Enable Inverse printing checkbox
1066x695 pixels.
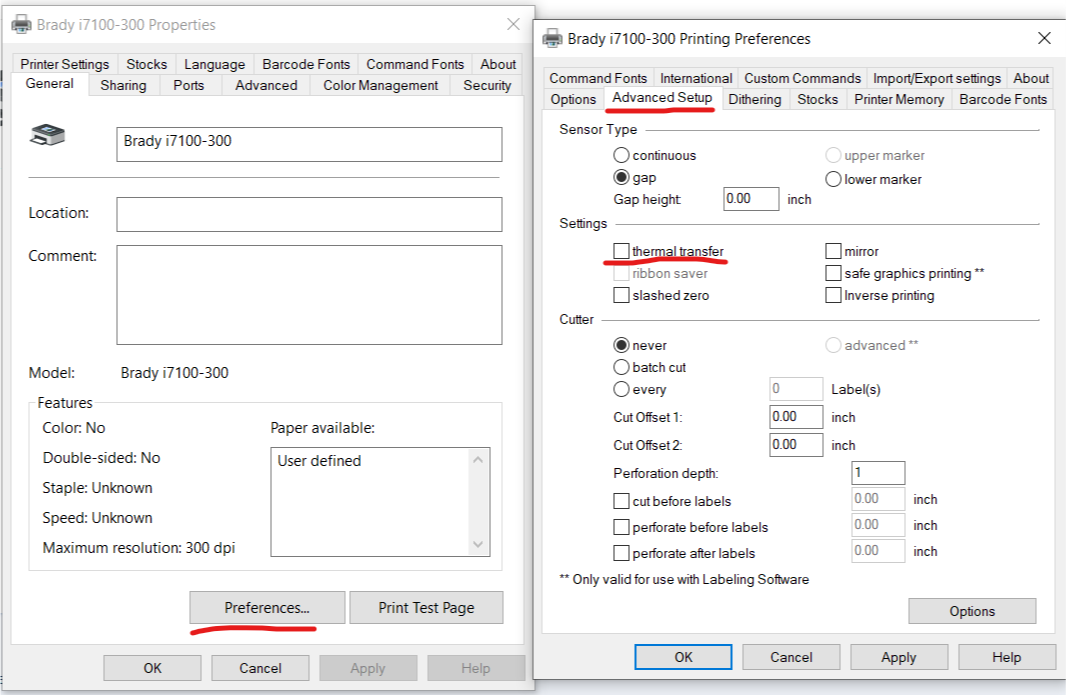point(833,295)
